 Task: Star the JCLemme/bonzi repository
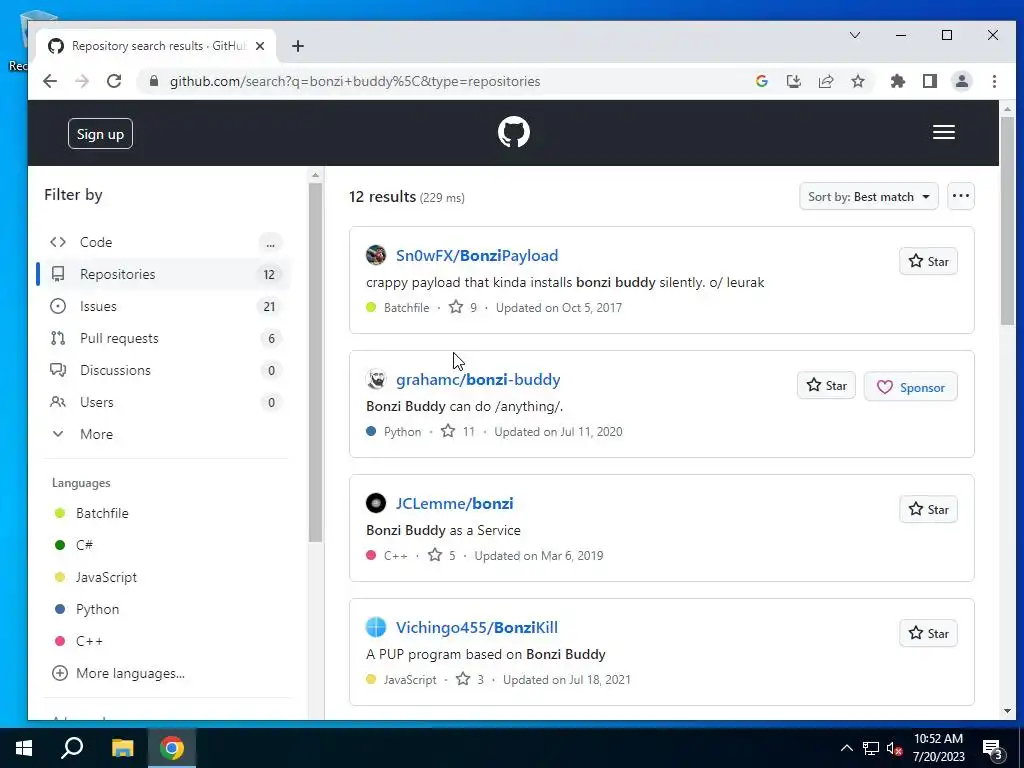coord(928,509)
